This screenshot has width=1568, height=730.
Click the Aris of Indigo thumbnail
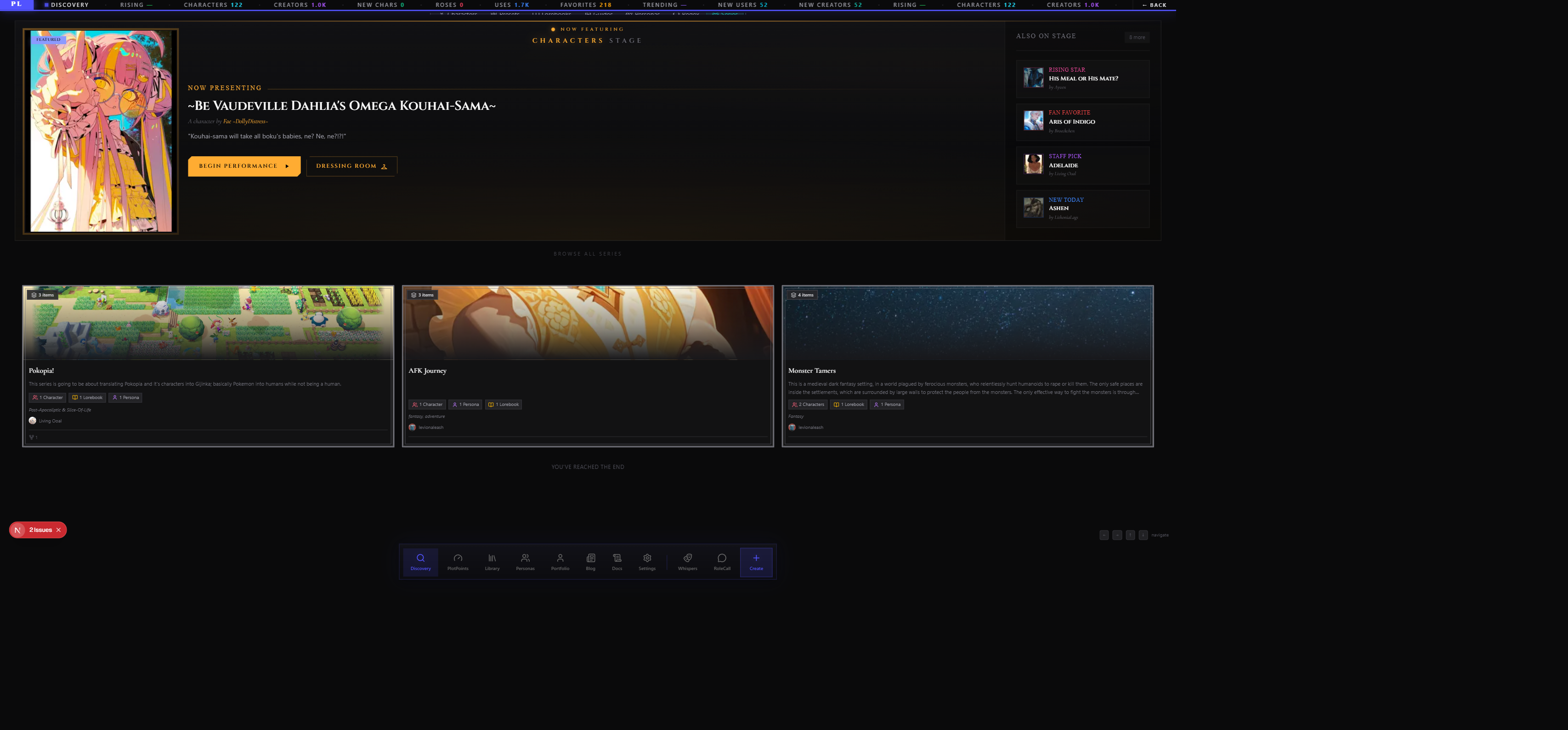[1034, 120]
